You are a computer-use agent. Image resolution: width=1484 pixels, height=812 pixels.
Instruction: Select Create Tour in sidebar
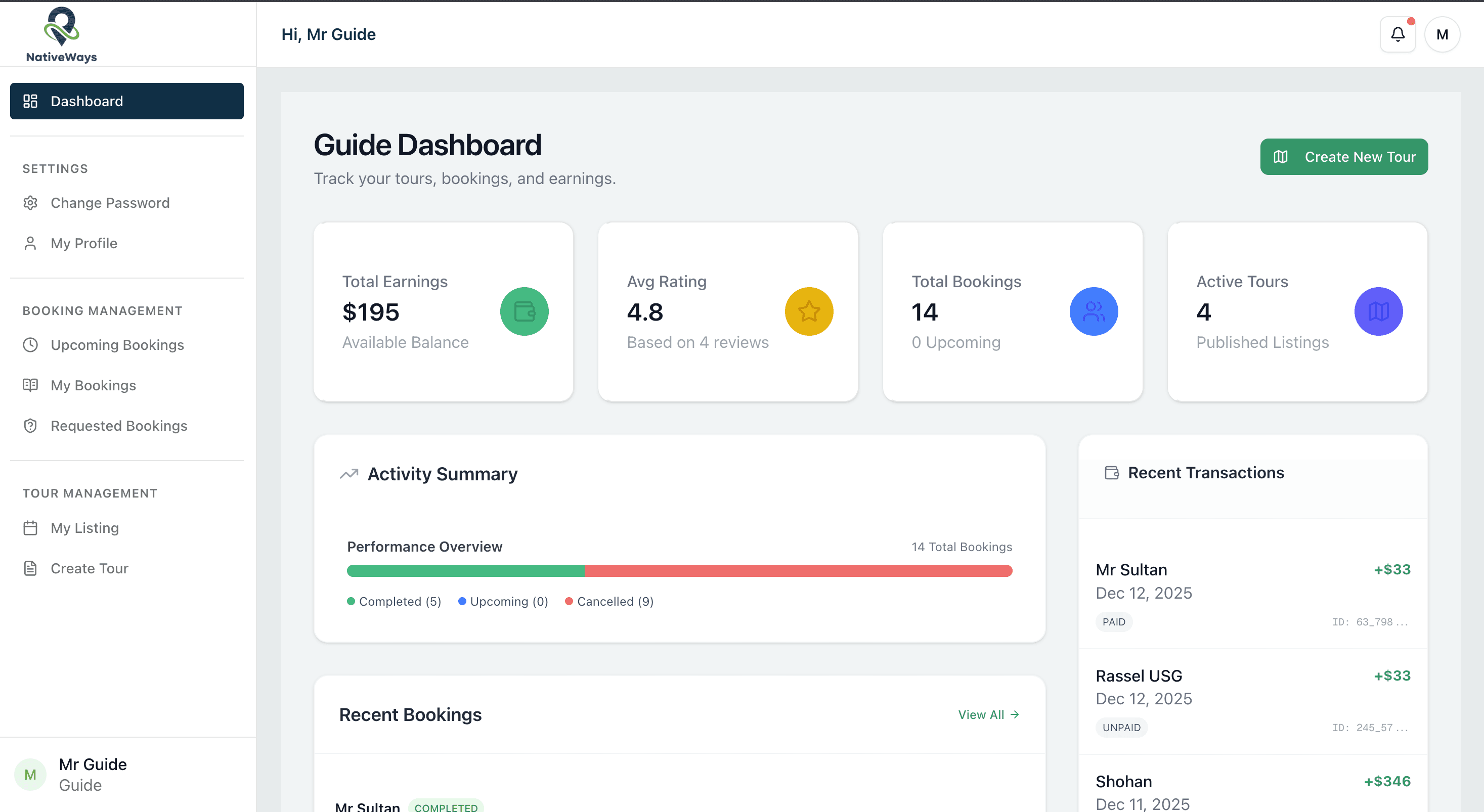[x=127, y=568]
